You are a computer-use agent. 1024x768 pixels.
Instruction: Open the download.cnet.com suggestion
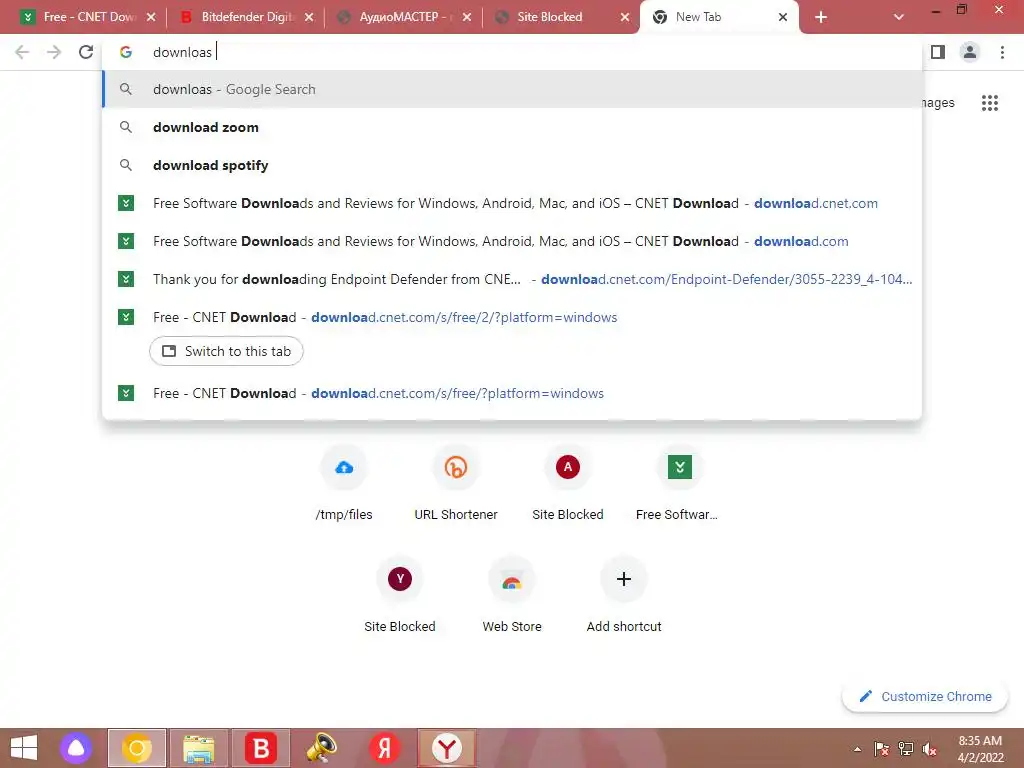tap(512, 203)
